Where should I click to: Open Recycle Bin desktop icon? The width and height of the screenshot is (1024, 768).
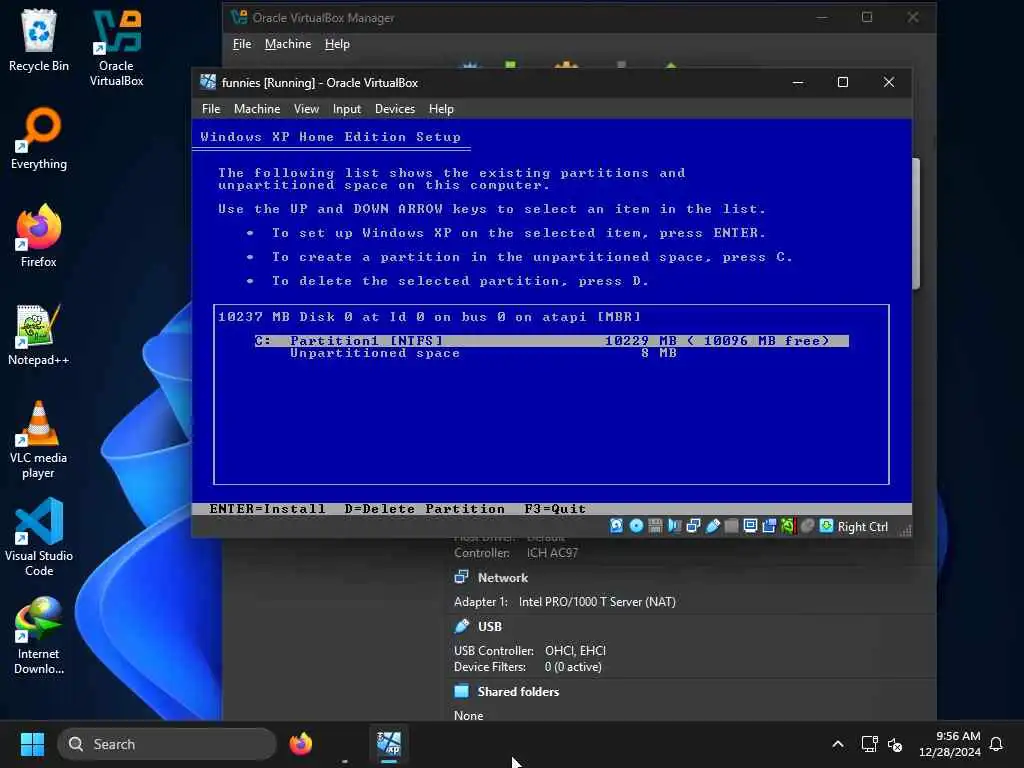39,40
